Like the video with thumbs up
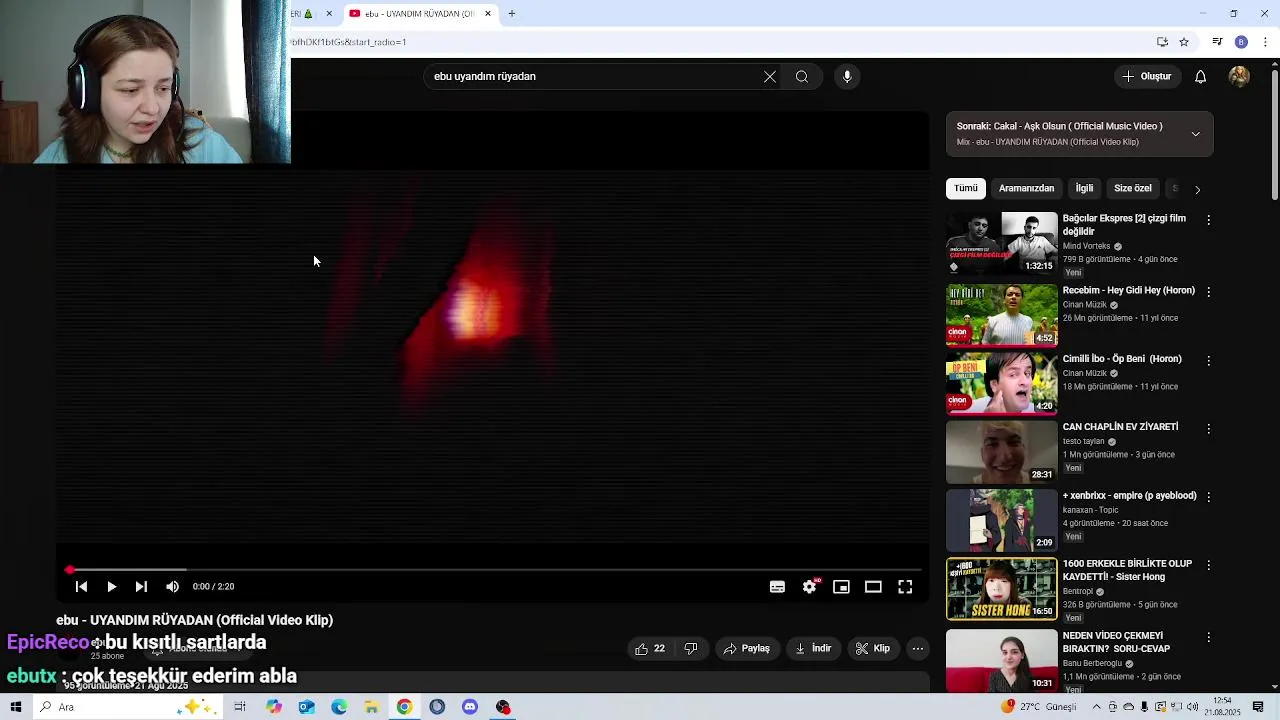This screenshot has width=1280, height=720. click(649, 649)
